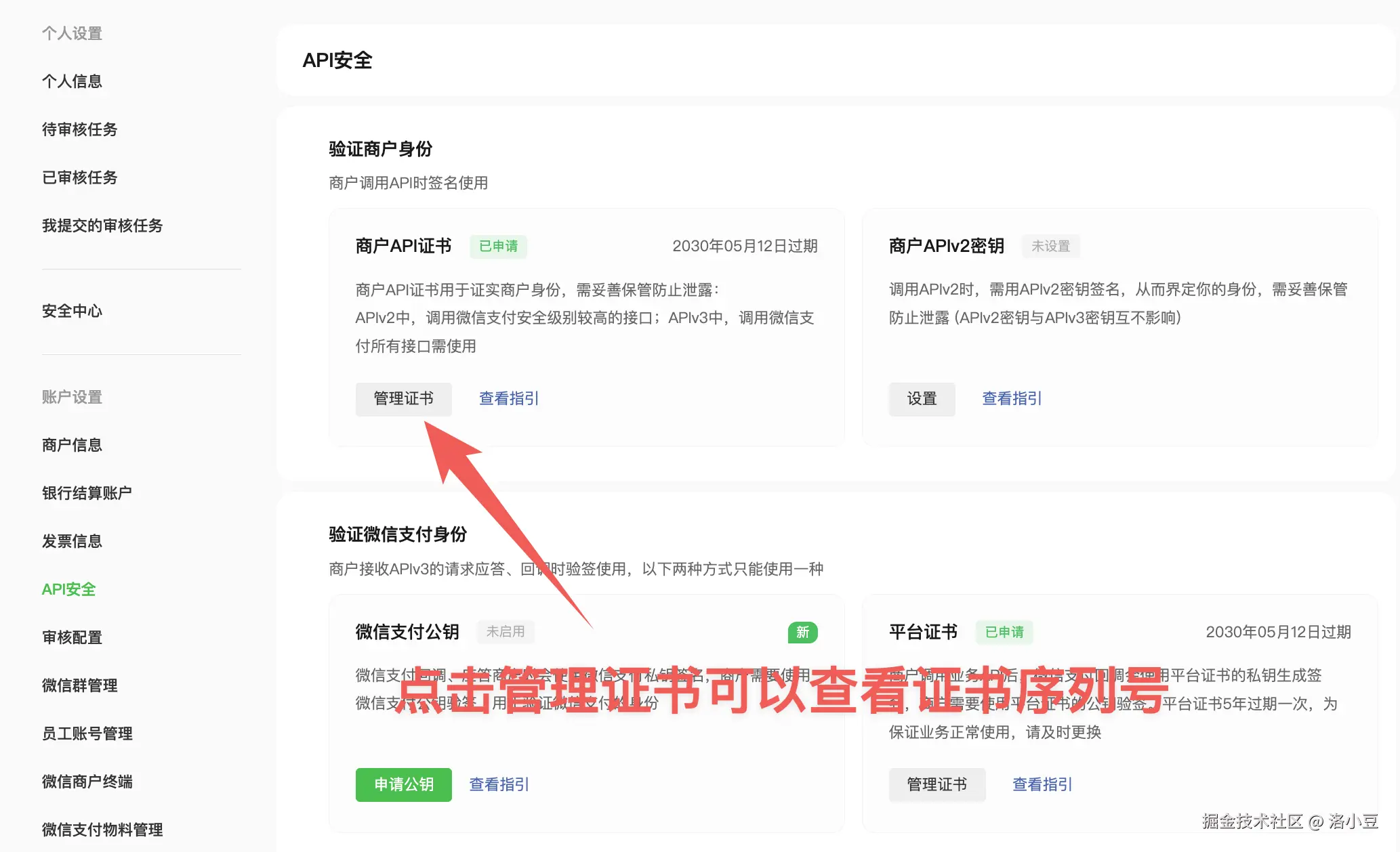This screenshot has width=1400, height=852.
Task: Click 已申请 status tag on 商户API证书
Action: click(x=498, y=247)
